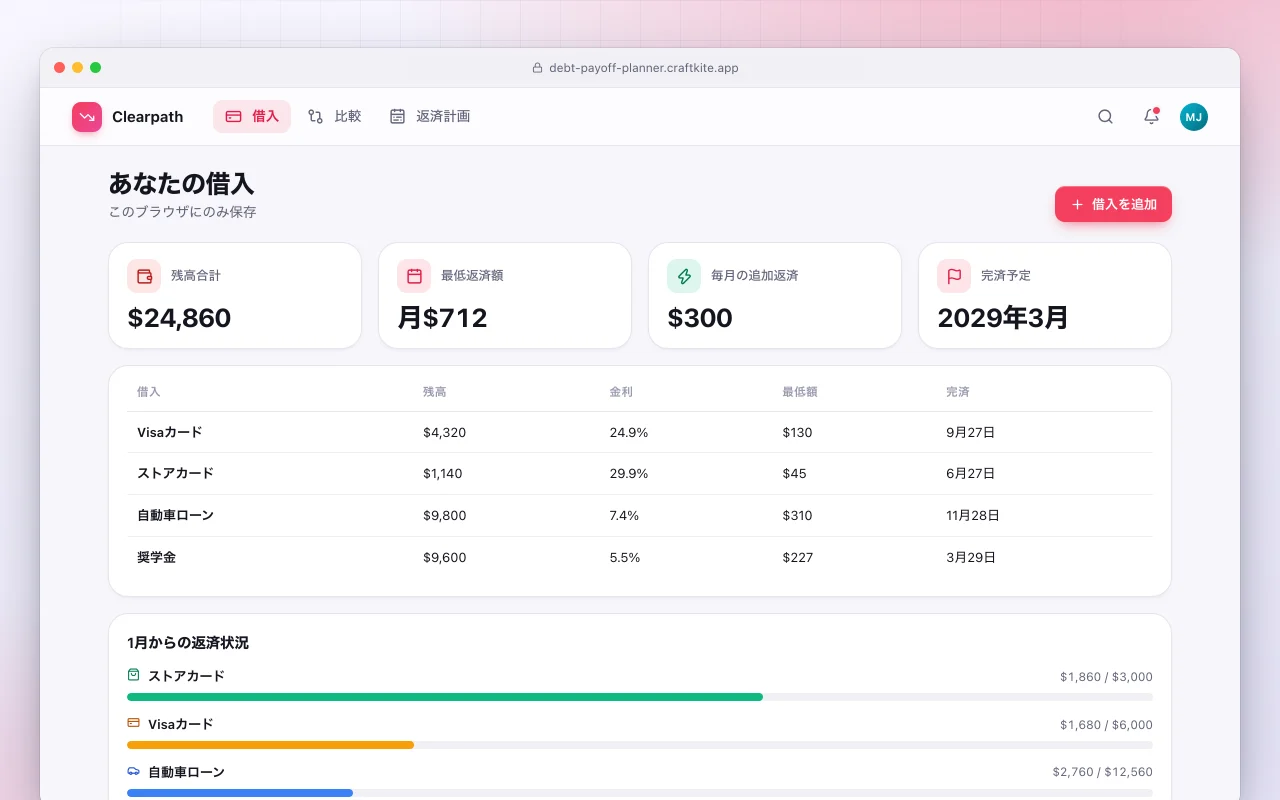
Task: Click the lightning icon on 毎月の追加返済 card
Action: pyautogui.click(x=684, y=276)
